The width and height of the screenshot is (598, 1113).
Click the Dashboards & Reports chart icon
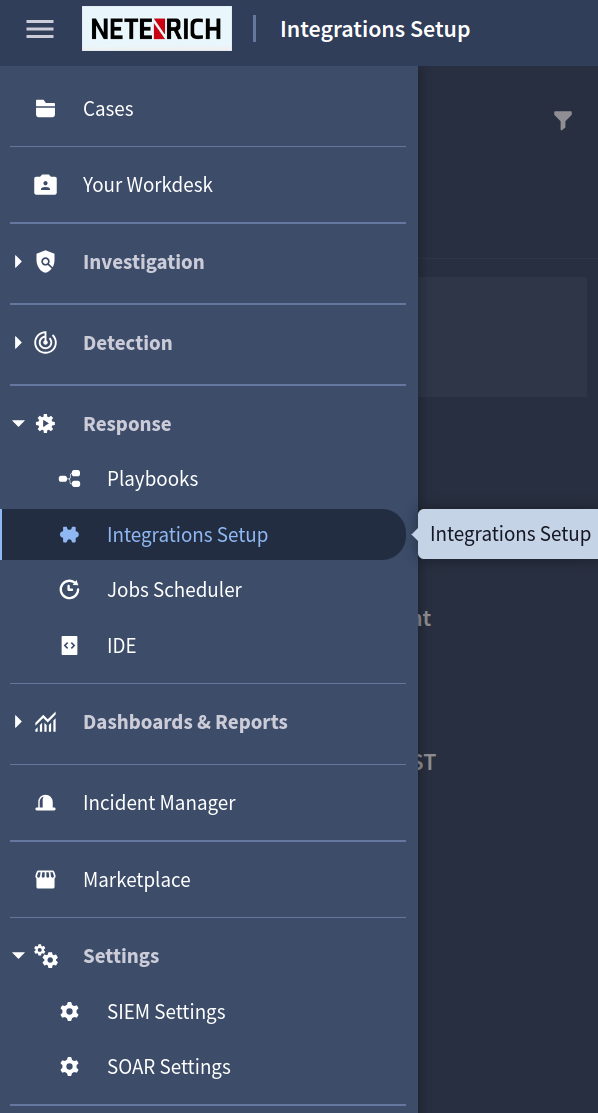click(x=46, y=721)
